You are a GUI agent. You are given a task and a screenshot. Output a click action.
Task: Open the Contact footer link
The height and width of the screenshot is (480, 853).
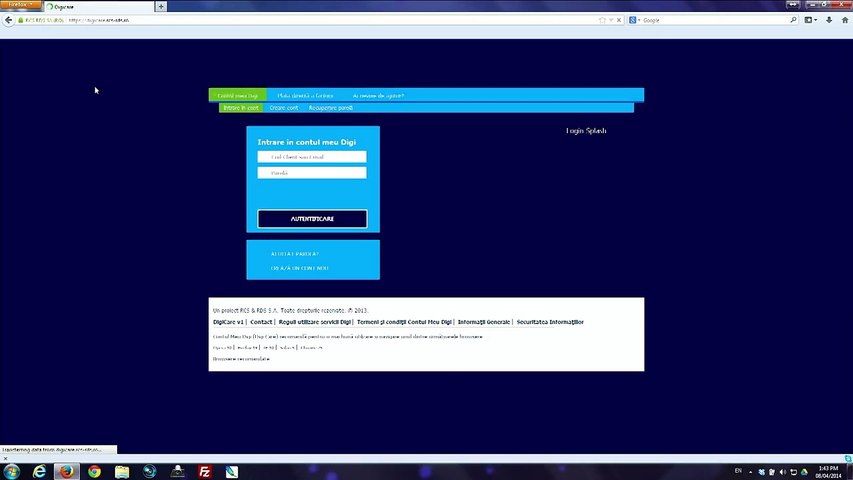click(x=261, y=322)
